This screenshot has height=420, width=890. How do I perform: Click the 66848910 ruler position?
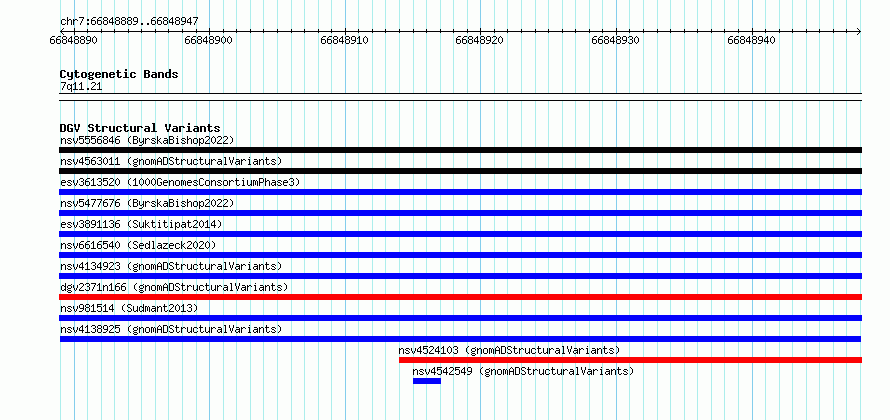[x=345, y=40]
